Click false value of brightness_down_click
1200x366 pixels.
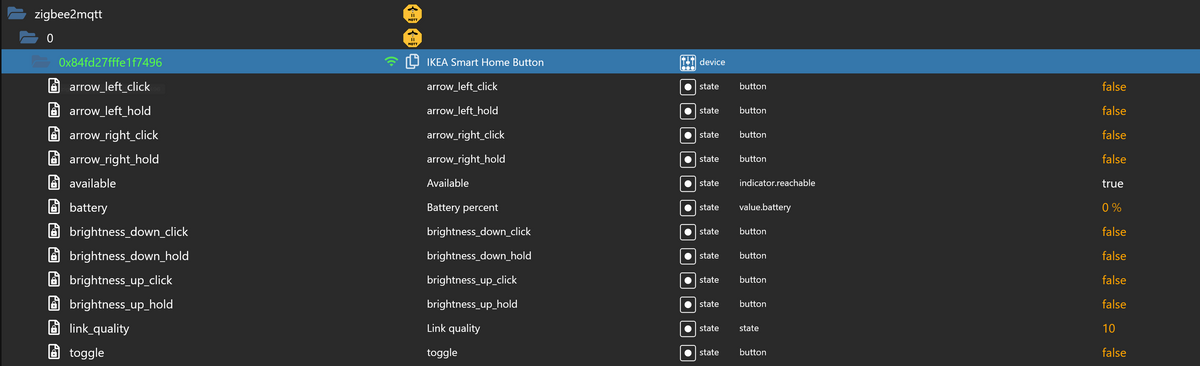click(x=1113, y=231)
